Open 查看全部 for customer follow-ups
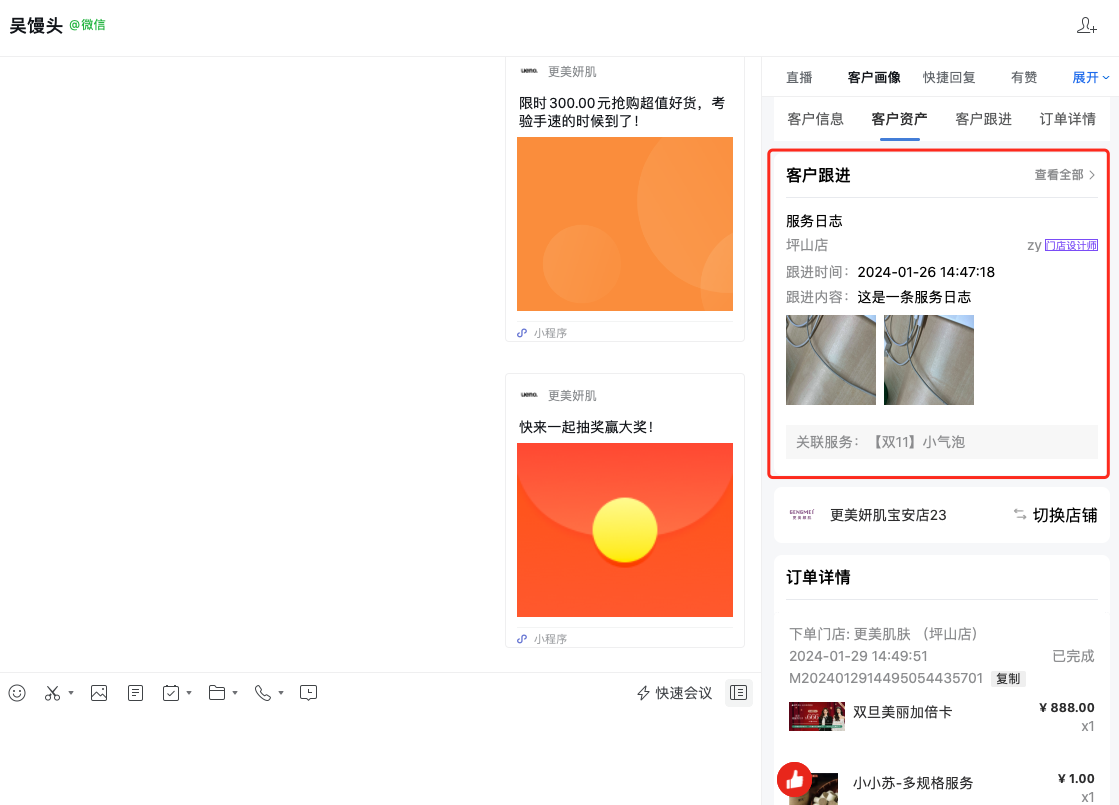Viewport: 1119px width, 805px height. (x=1065, y=175)
